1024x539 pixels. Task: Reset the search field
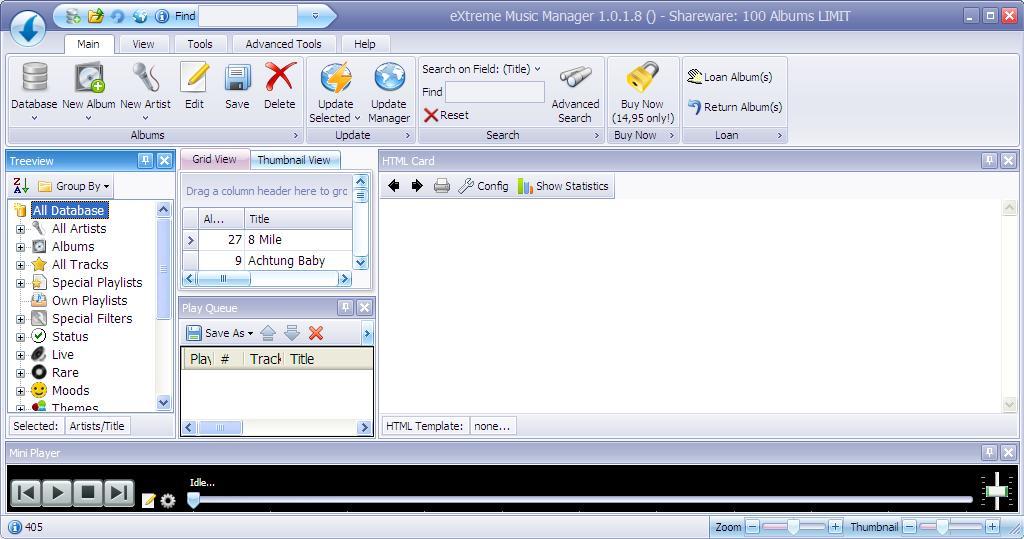pos(446,115)
